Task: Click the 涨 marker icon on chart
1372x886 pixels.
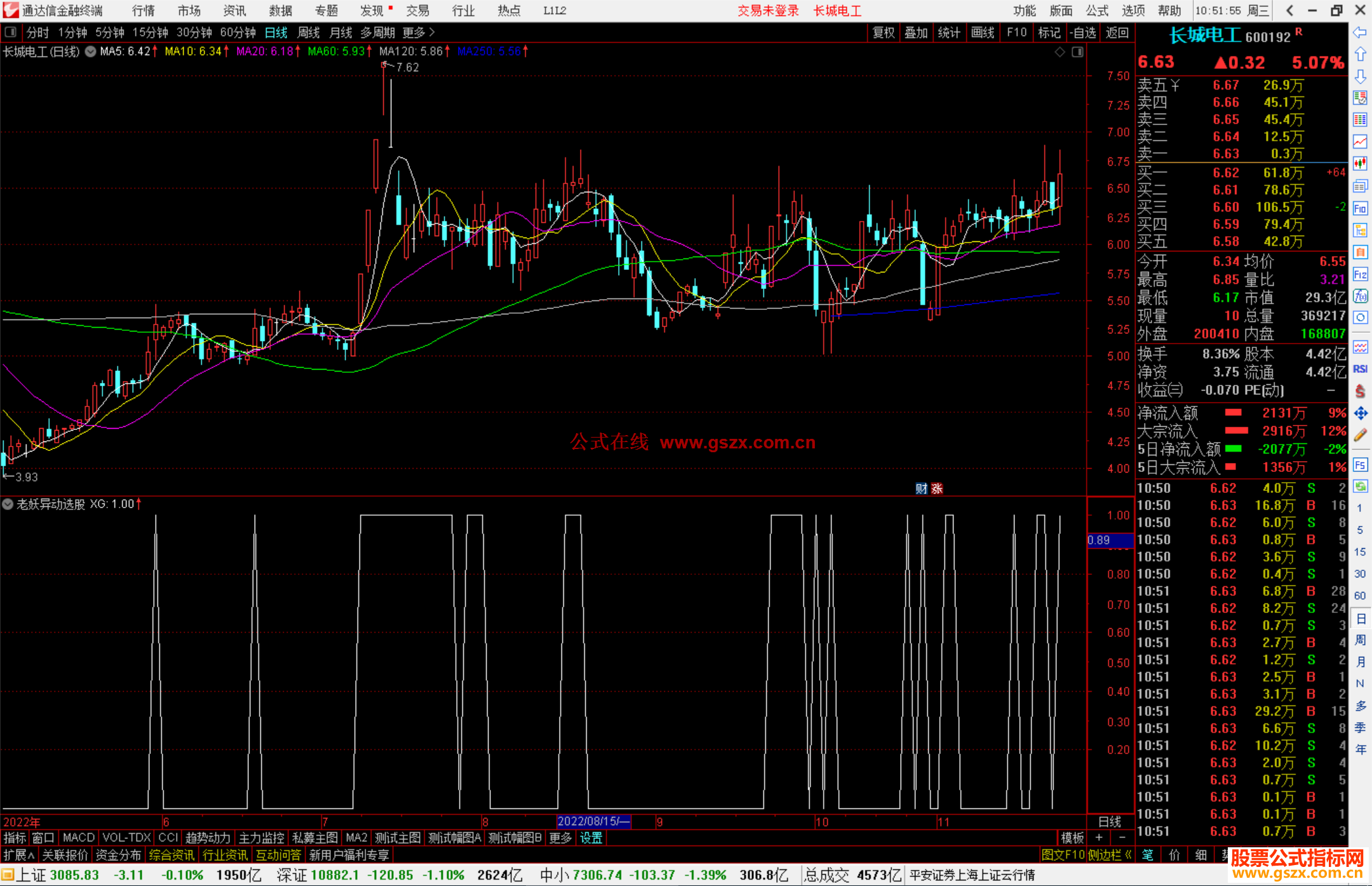Action: click(937, 488)
